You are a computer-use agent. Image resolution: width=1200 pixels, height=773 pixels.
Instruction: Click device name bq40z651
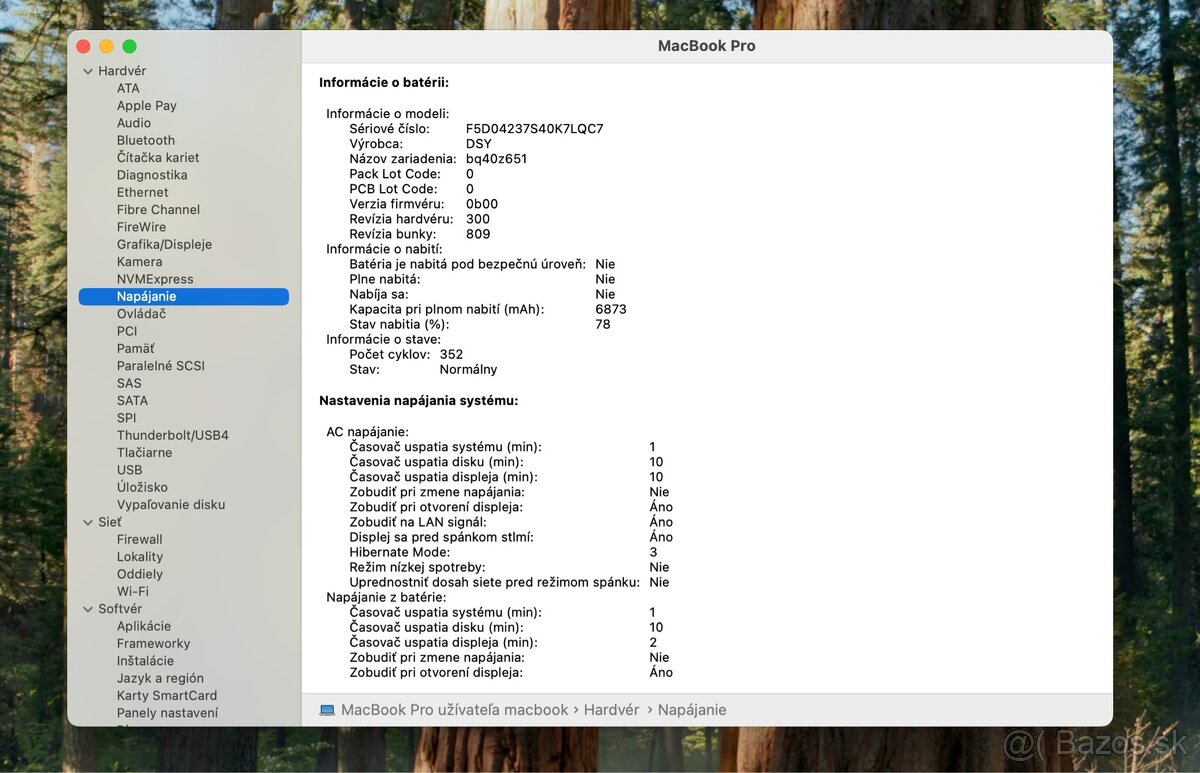click(496, 159)
